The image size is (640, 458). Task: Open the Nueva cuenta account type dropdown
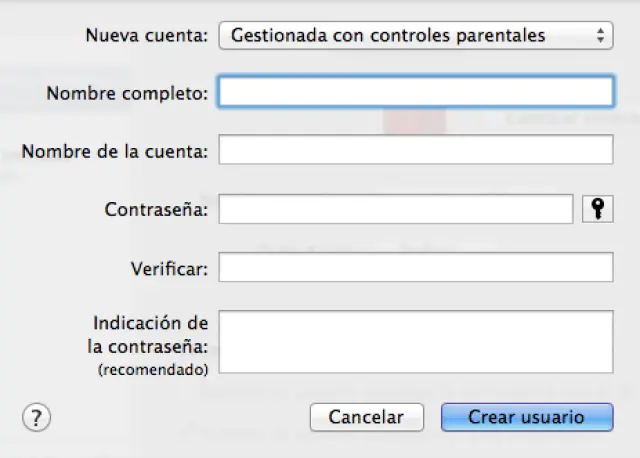click(x=414, y=35)
